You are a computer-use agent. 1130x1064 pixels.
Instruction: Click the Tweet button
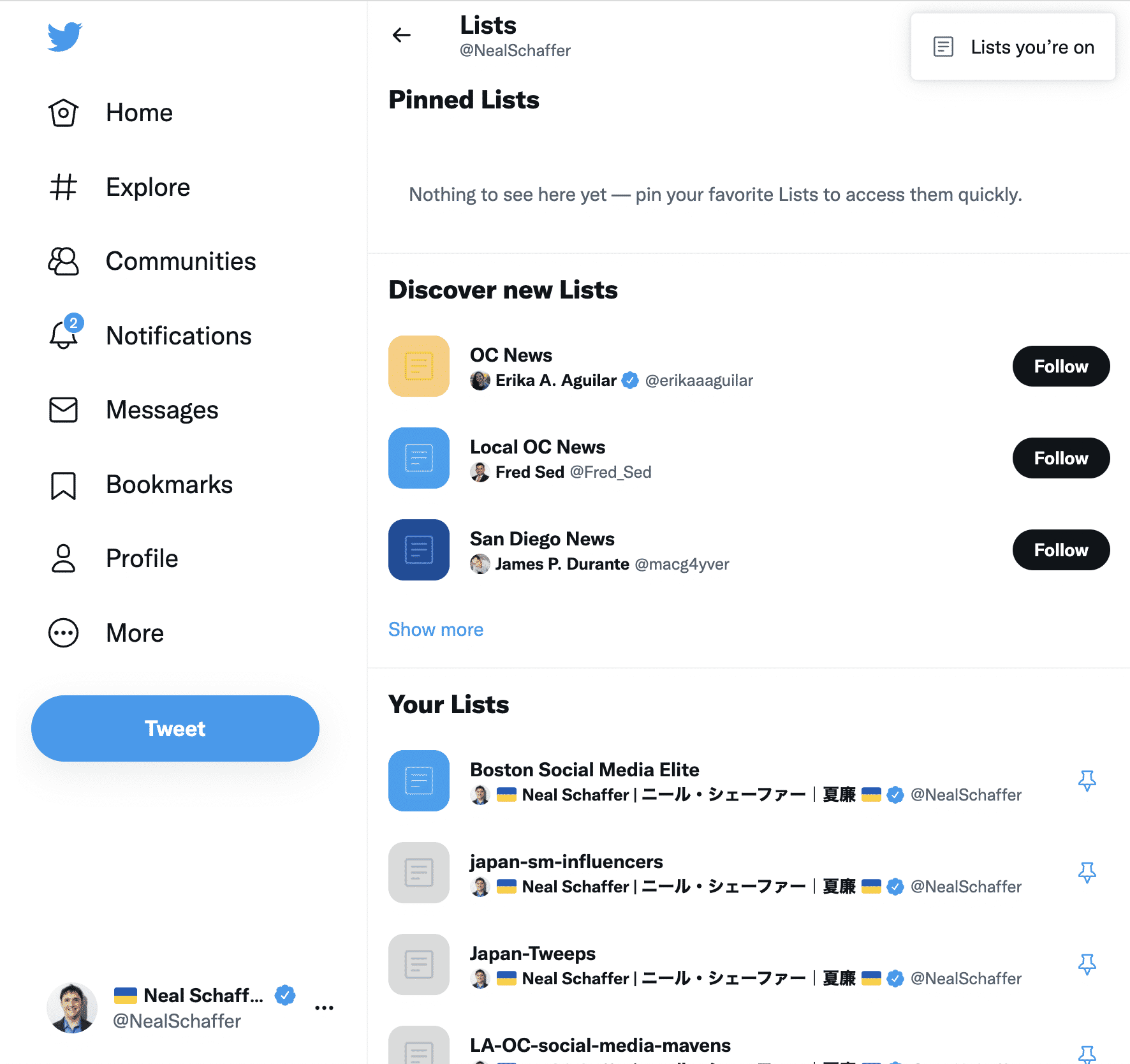175,728
